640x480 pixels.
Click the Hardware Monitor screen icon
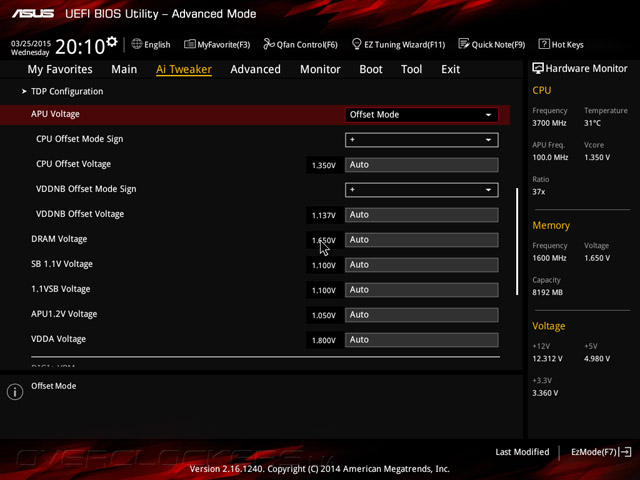pos(538,68)
